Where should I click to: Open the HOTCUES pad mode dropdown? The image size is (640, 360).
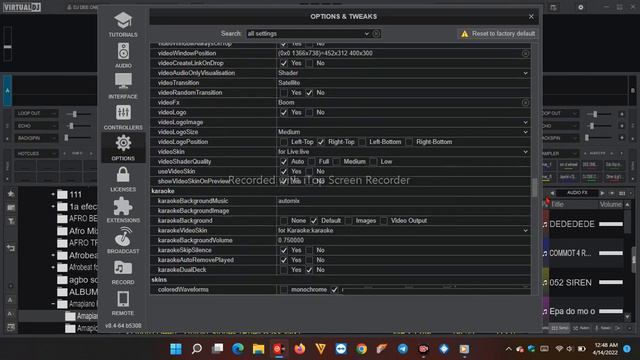coord(36,153)
